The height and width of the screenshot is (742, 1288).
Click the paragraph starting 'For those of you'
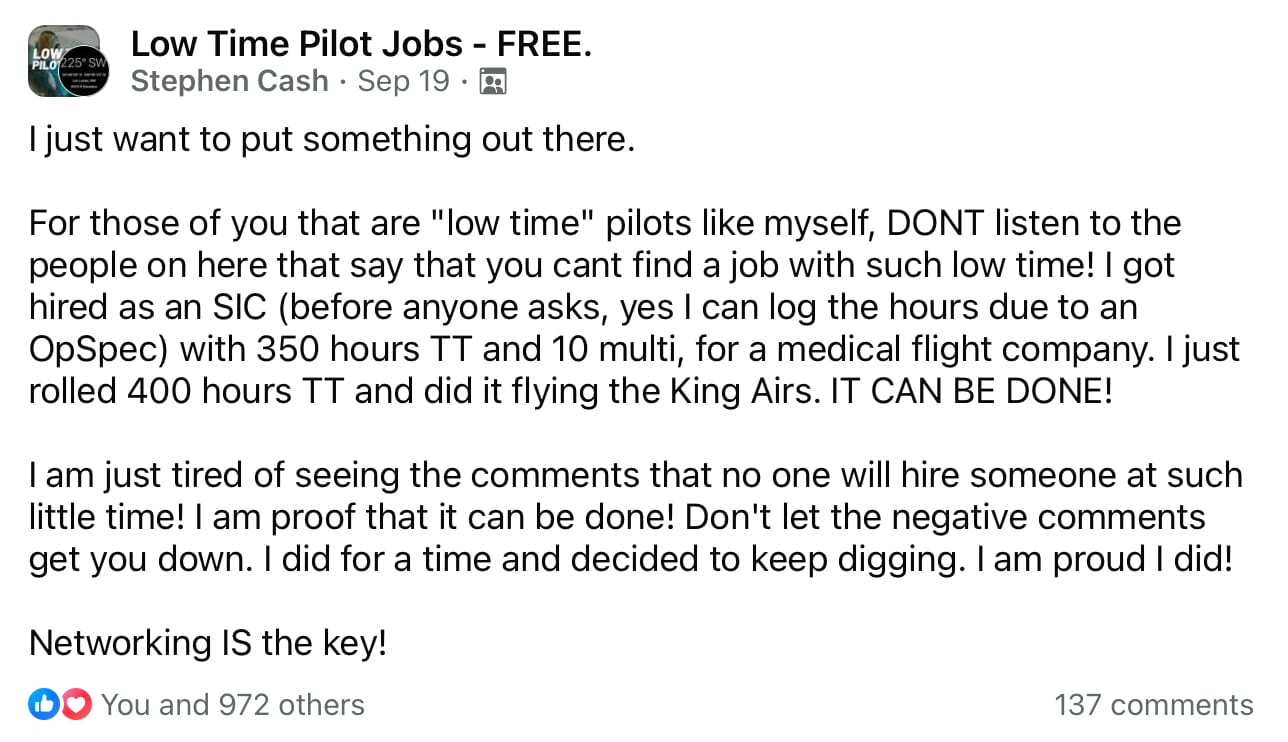634,307
